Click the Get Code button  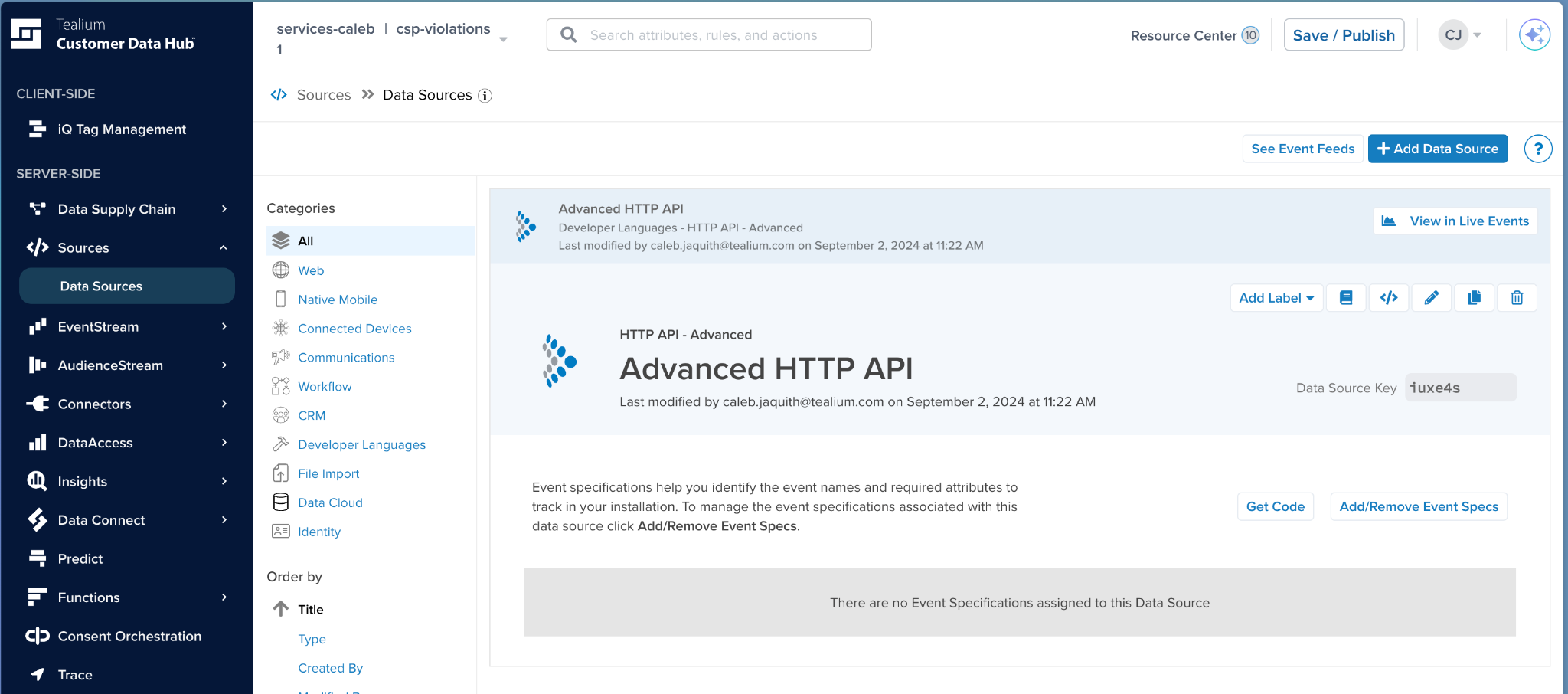pyautogui.click(x=1276, y=506)
